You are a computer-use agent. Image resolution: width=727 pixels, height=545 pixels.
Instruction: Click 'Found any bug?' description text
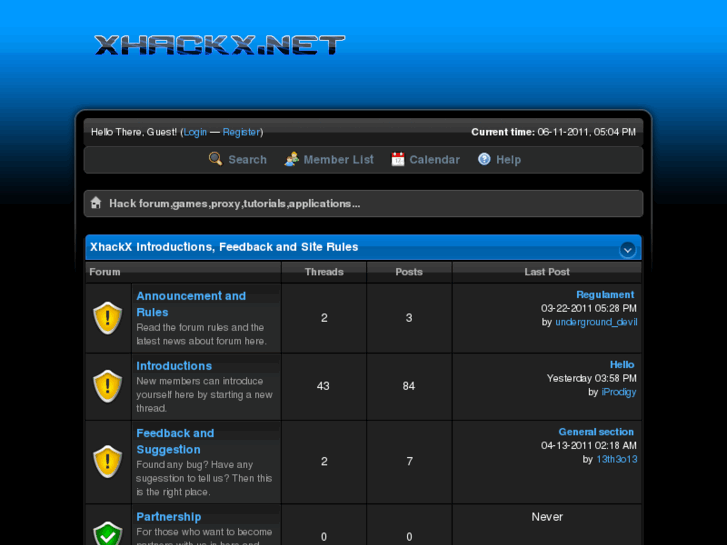point(204,478)
